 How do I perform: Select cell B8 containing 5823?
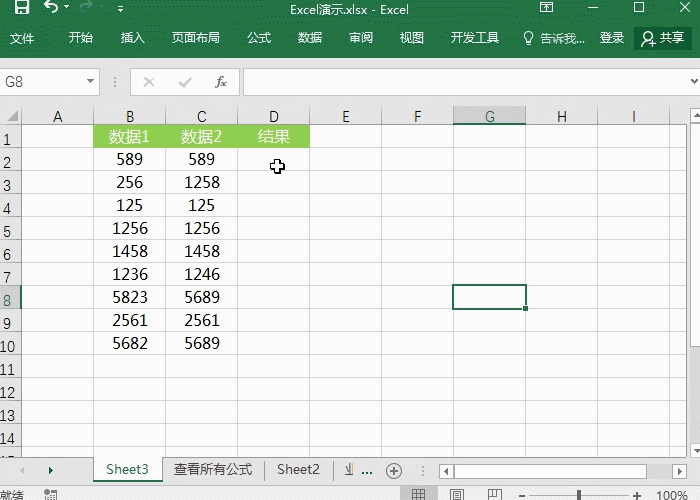click(x=129, y=297)
